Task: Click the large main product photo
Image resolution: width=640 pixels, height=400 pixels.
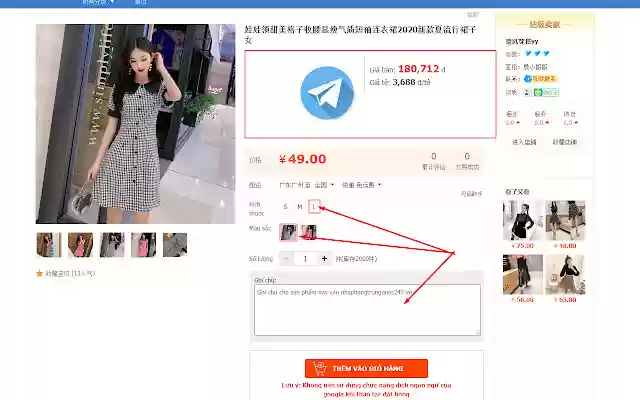Action: pos(136,124)
